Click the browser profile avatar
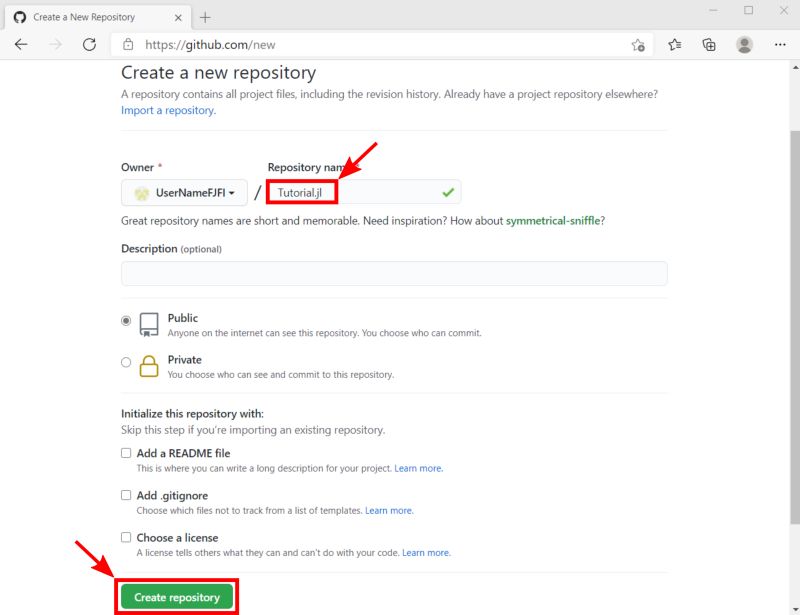800x615 pixels. (x=744, y=45)
